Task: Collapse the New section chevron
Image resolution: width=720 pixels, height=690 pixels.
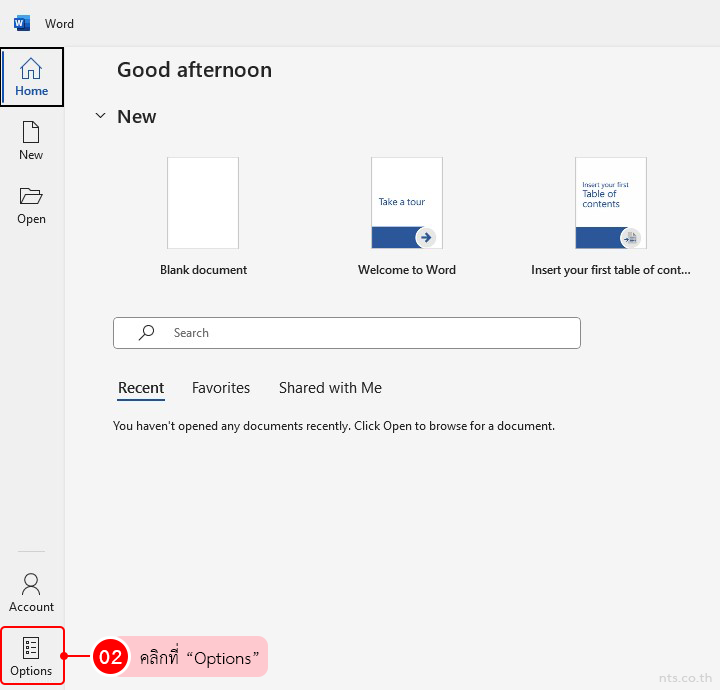Action: [100, 116]
